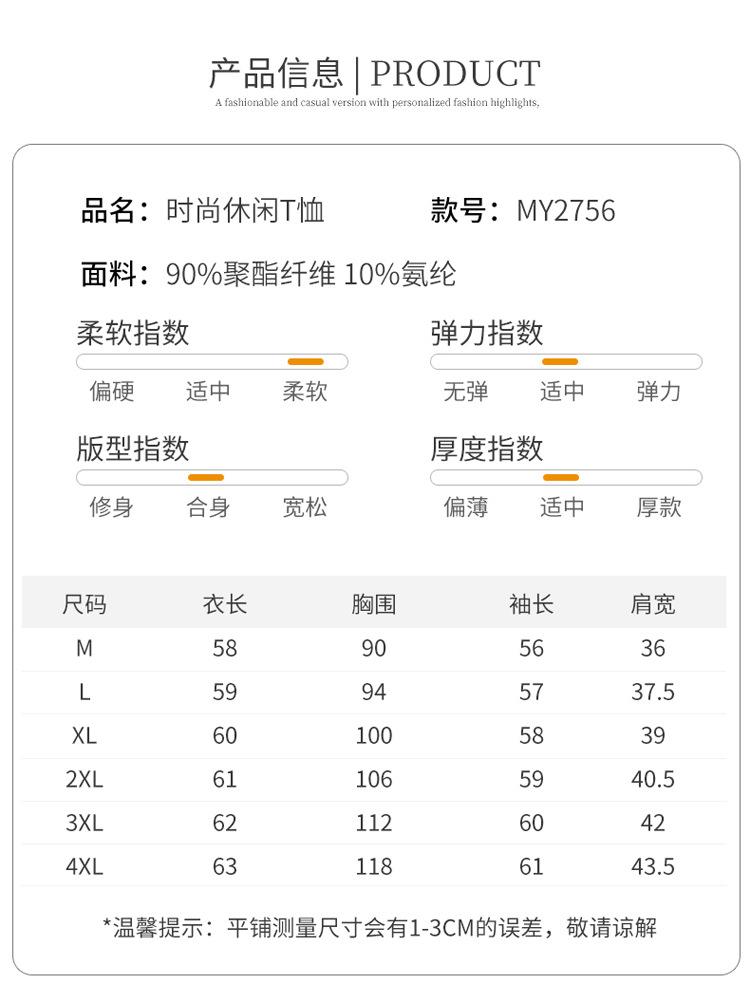Select the 厚款 thickness label

tap(659, 508)
